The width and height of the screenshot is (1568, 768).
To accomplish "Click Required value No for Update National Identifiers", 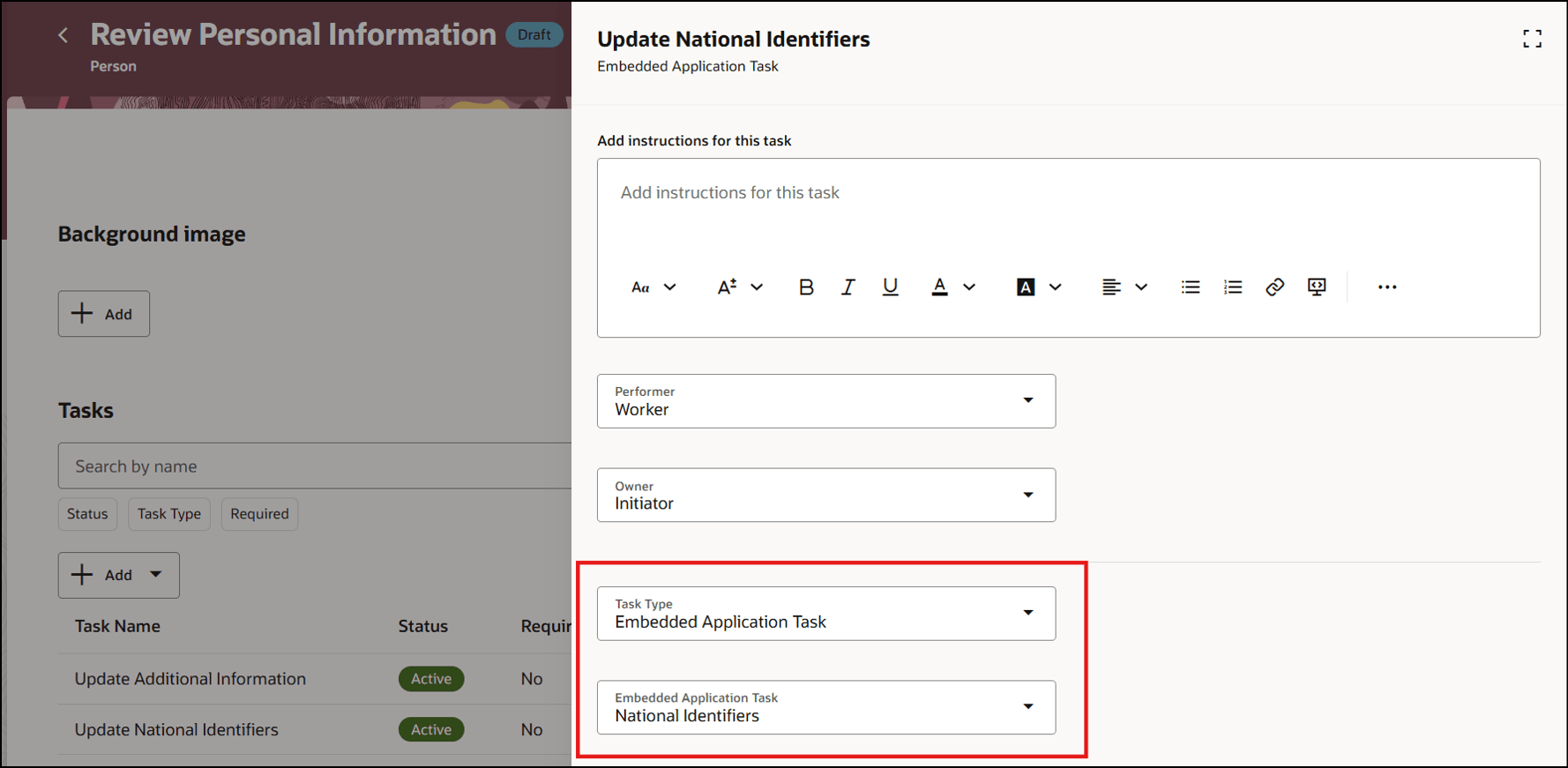I will click(x=532, y=729).
